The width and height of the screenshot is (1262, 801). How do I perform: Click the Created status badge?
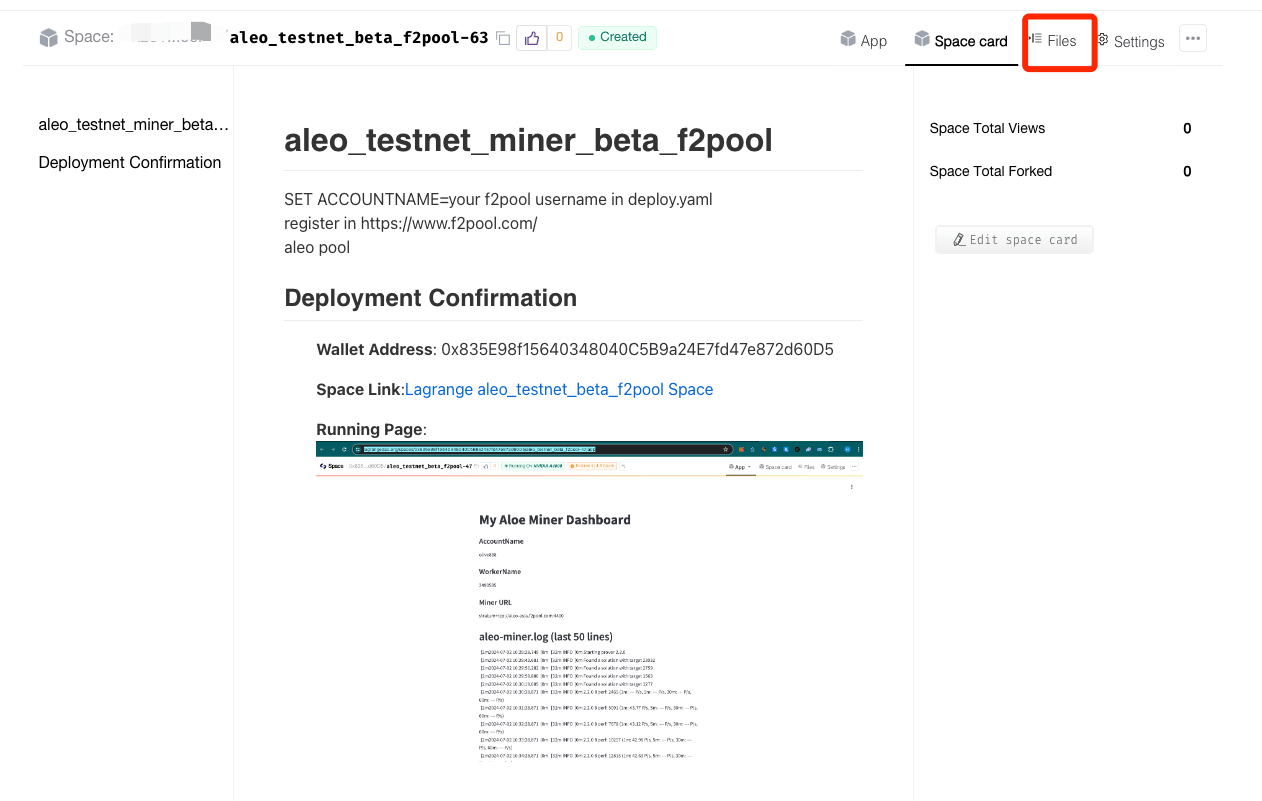pyautogui.click(x=617, y=37)
